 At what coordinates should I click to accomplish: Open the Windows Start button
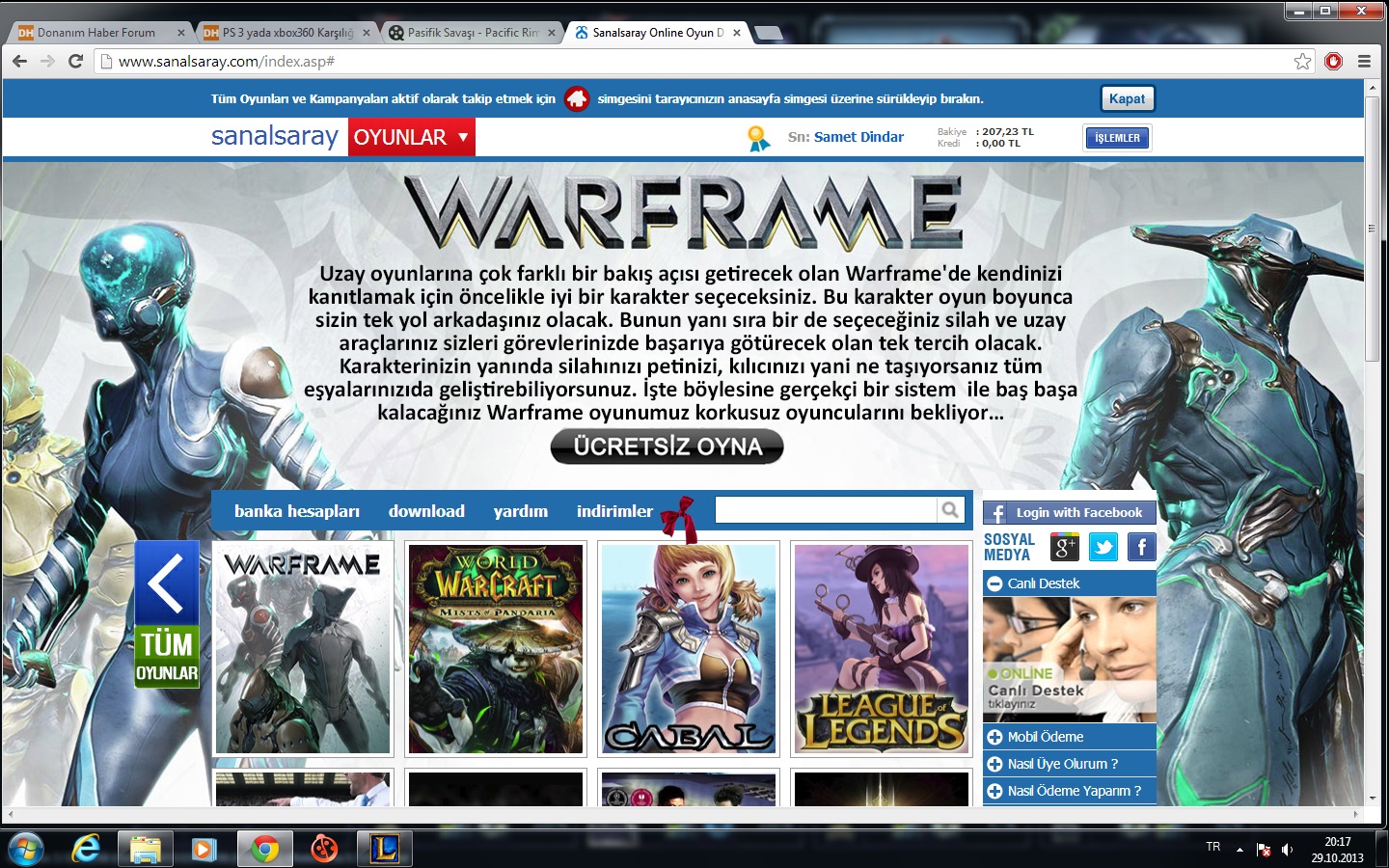coord(26,849)
